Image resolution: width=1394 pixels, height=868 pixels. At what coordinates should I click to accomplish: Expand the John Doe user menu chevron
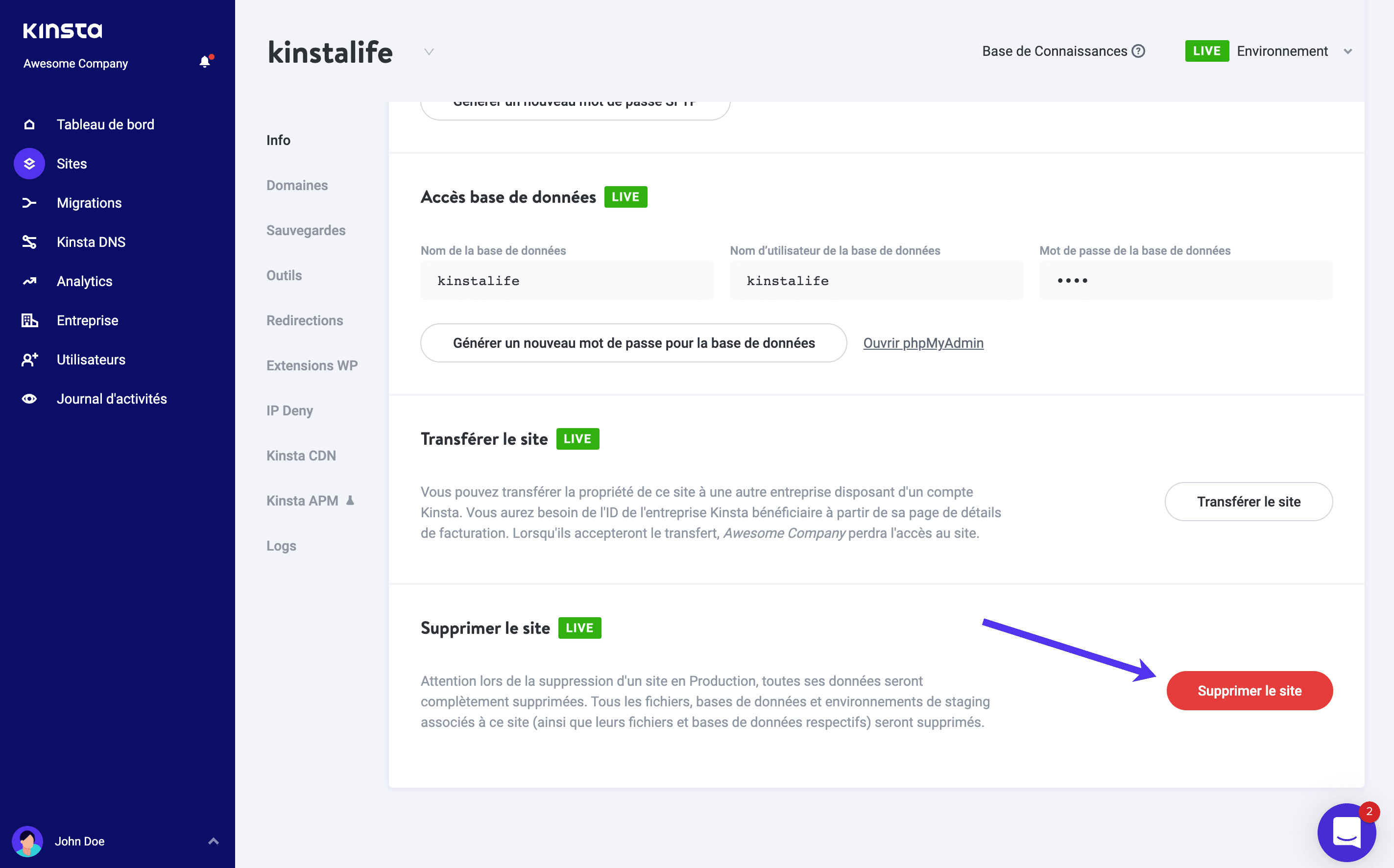click(x=214, y=841)
